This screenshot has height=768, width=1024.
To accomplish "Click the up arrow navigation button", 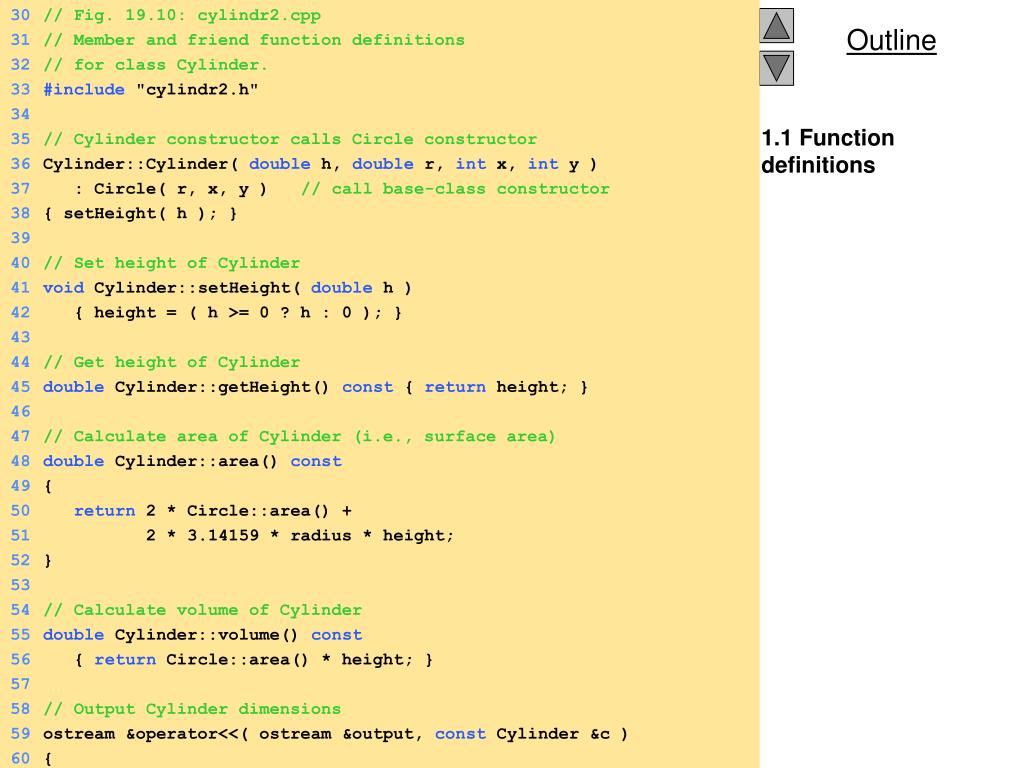I will click(x=776, y=25).
